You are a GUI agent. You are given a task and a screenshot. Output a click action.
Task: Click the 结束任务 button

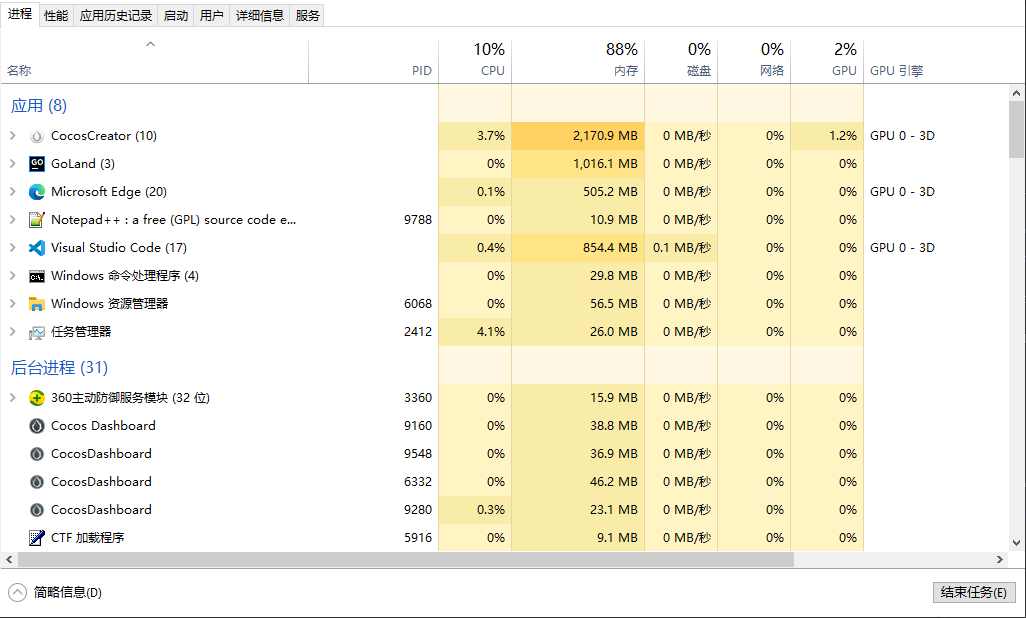[x=974, y=592]
